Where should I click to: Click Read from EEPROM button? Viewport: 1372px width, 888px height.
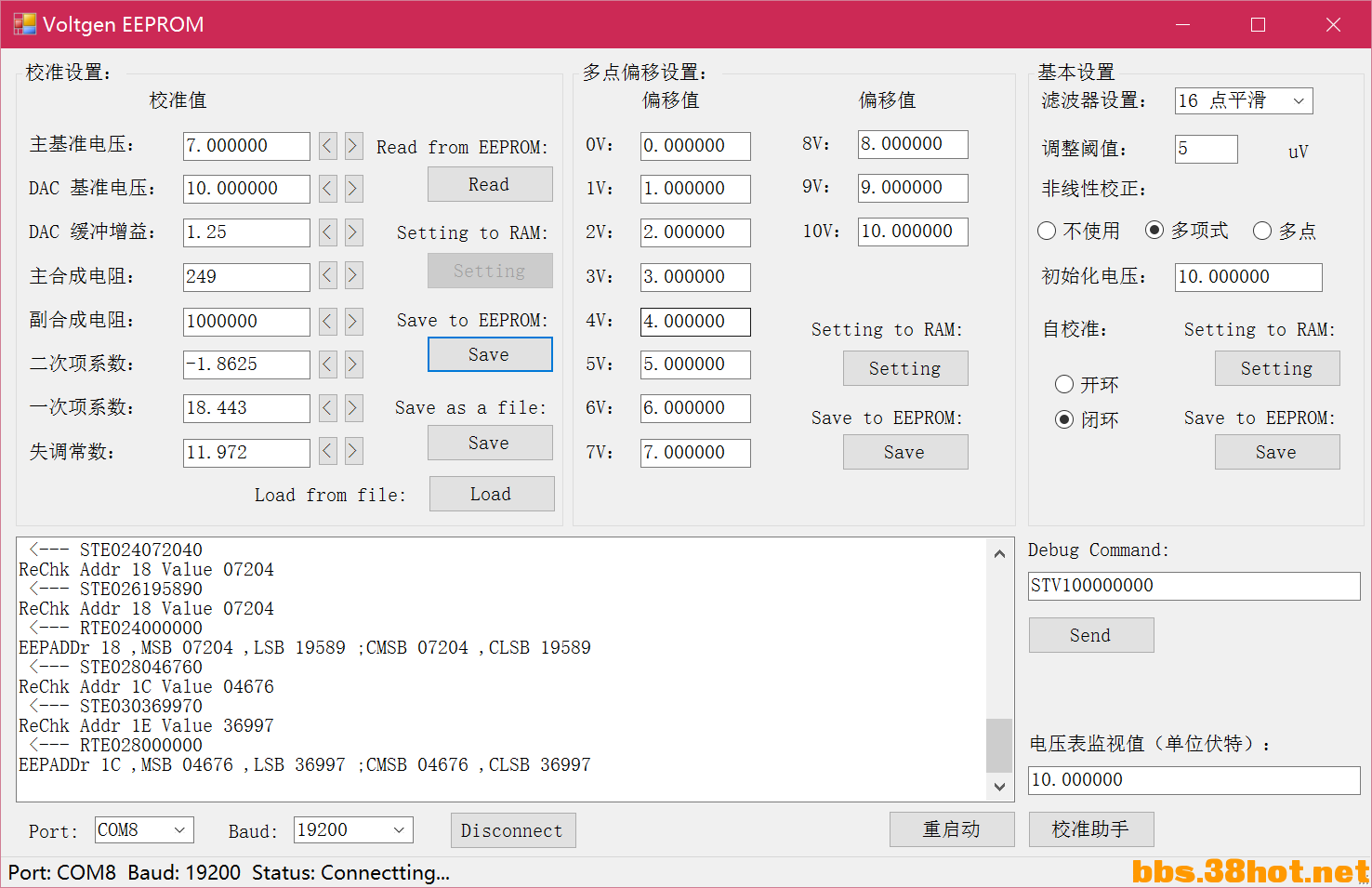[x=490, y=184]
